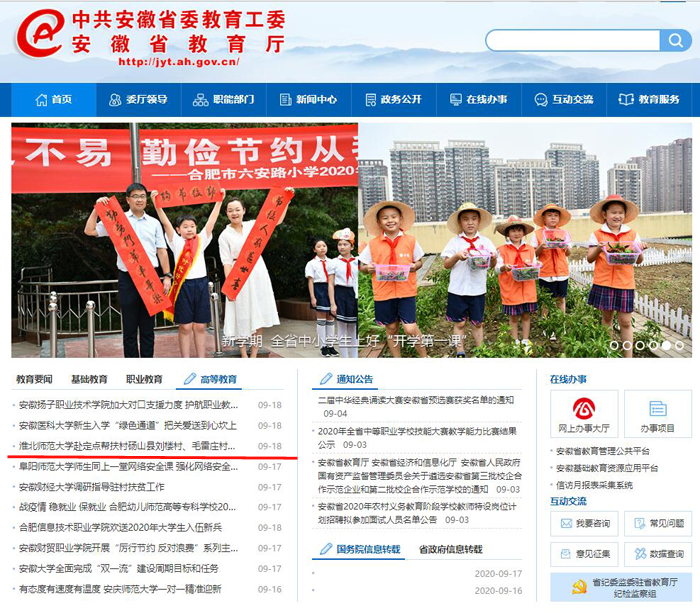This screenshot has width=700, height=613.
Task: Open the 网上办事大厅 red logo tile
Action: point(583,414)
